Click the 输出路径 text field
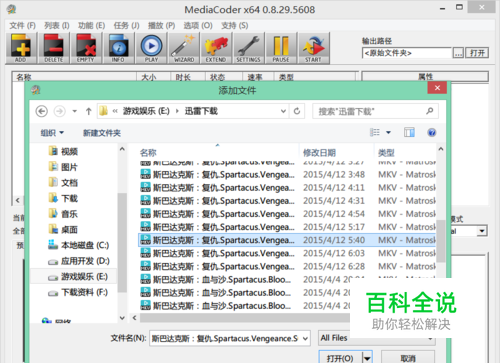Image resolution: width=500 pixels, height=363 pixels. 407,53
